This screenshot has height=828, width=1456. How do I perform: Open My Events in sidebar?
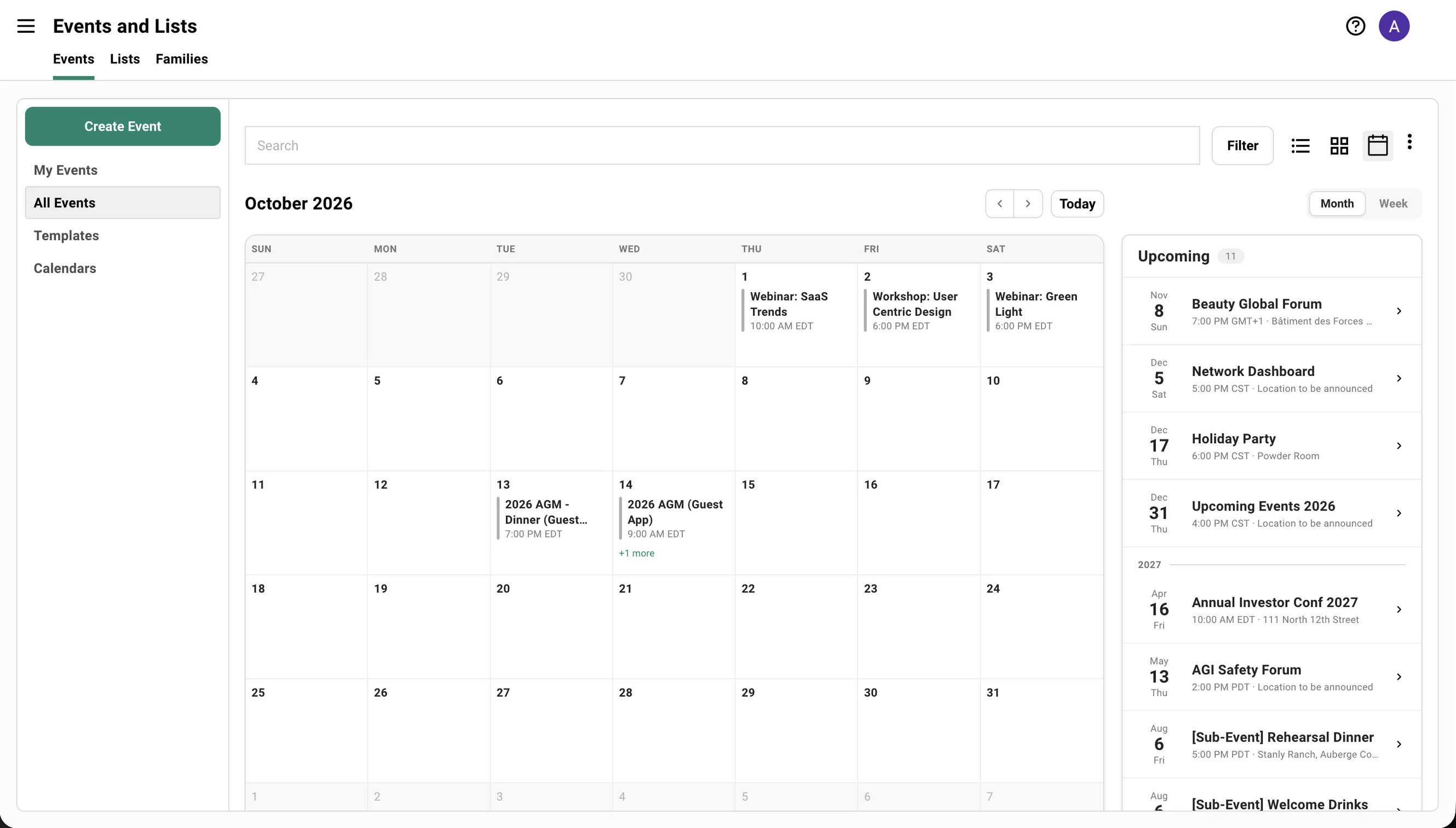click(x=123, y=170)
